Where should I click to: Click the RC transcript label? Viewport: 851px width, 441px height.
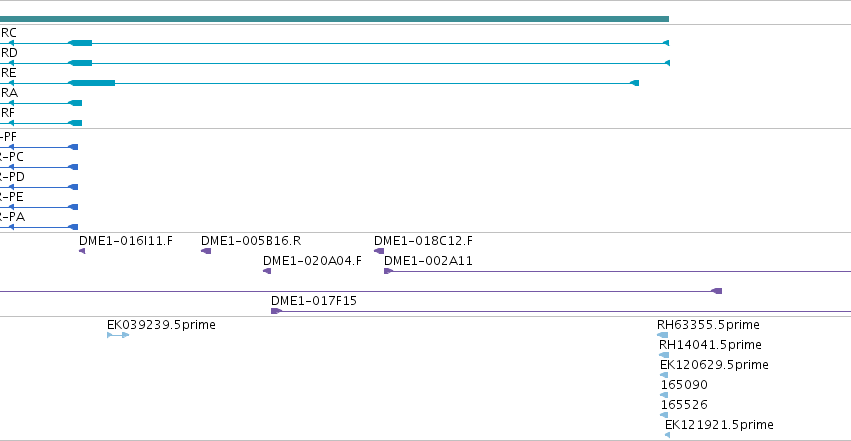pos(9,33)
